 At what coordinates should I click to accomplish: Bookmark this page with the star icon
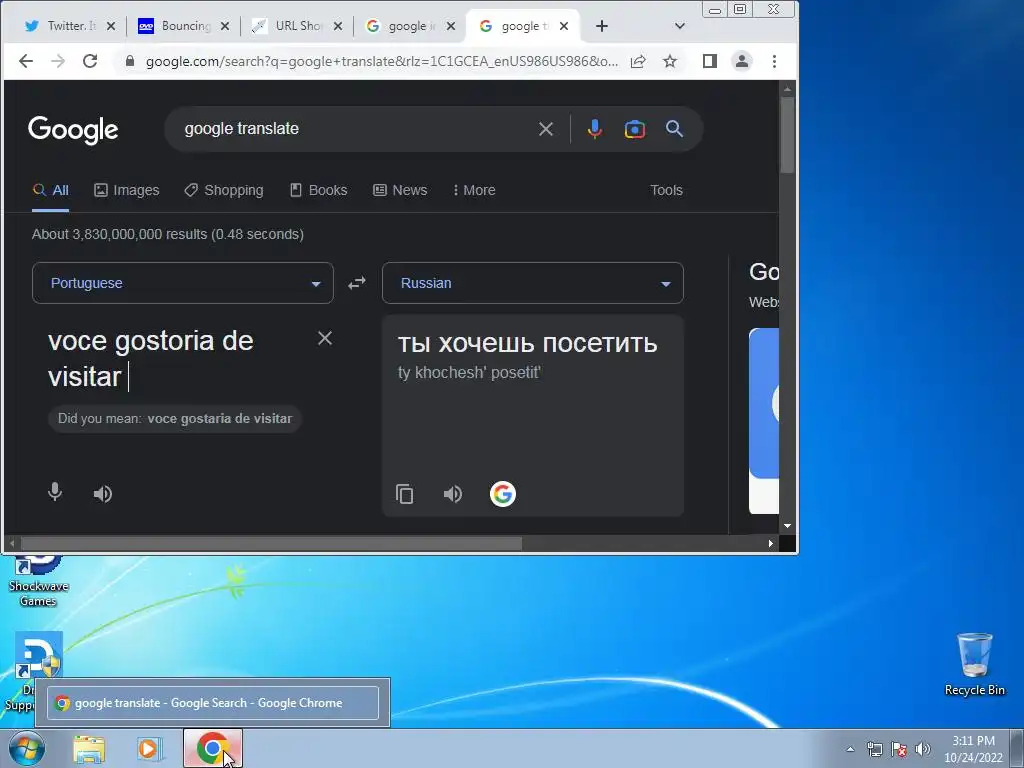(x=670, y=61)
